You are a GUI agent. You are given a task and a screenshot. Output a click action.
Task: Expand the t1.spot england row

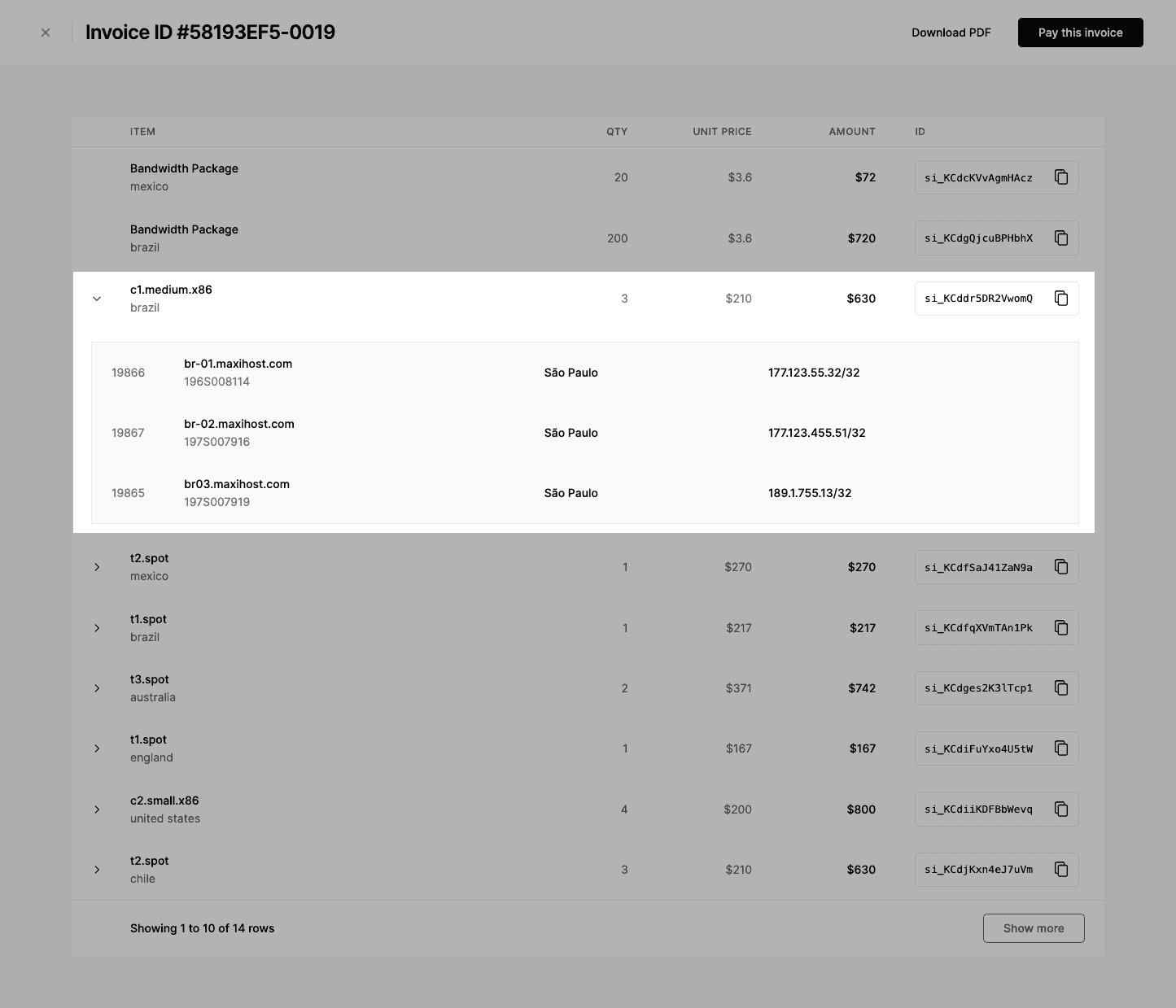pos(97,748)
